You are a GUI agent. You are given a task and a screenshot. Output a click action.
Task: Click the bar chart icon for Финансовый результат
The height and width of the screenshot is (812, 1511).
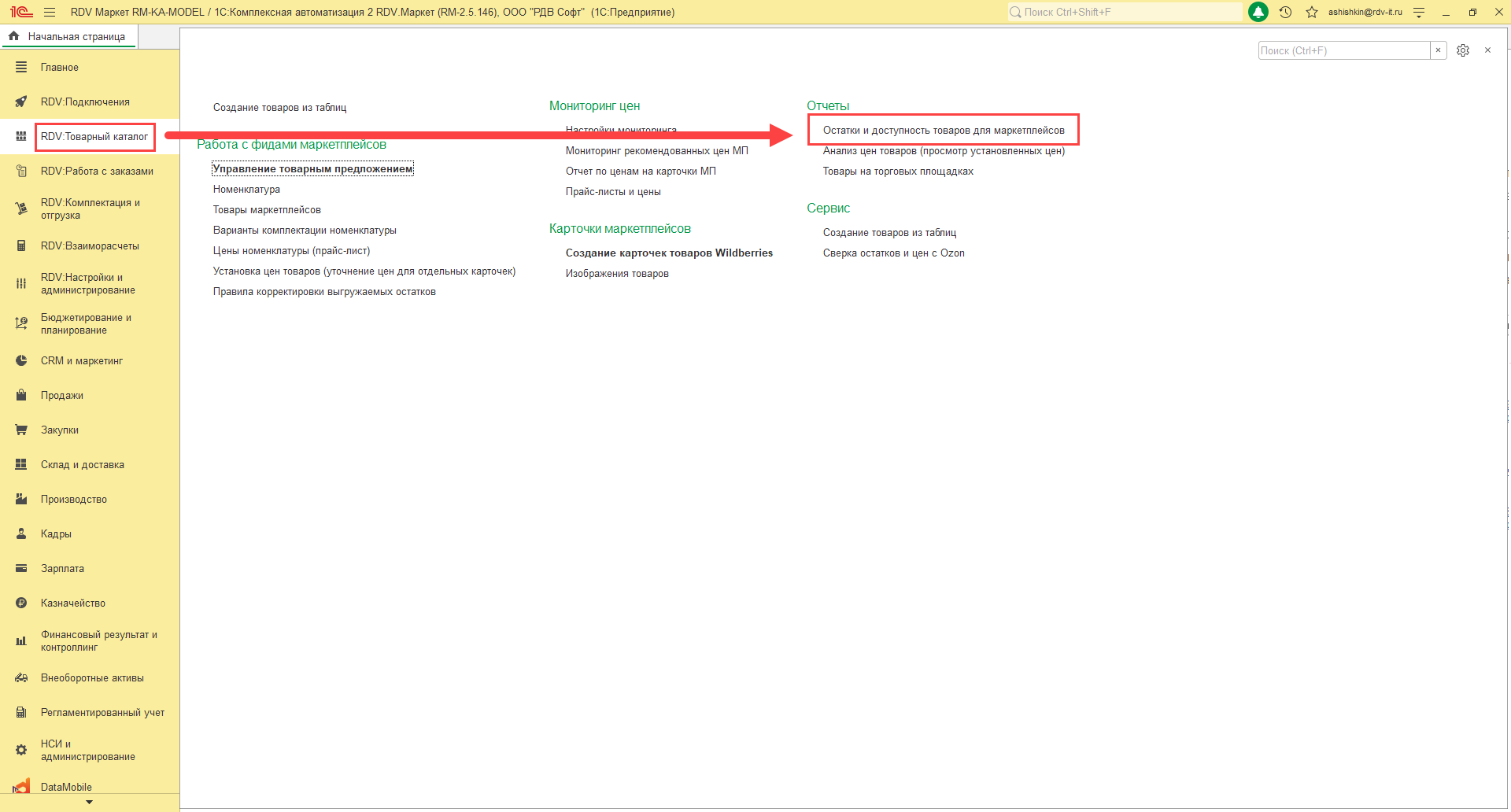[x=21, y=641]
